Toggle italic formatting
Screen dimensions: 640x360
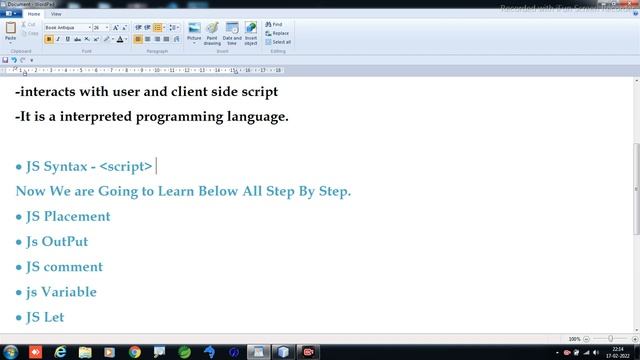(x=58, y=39)
